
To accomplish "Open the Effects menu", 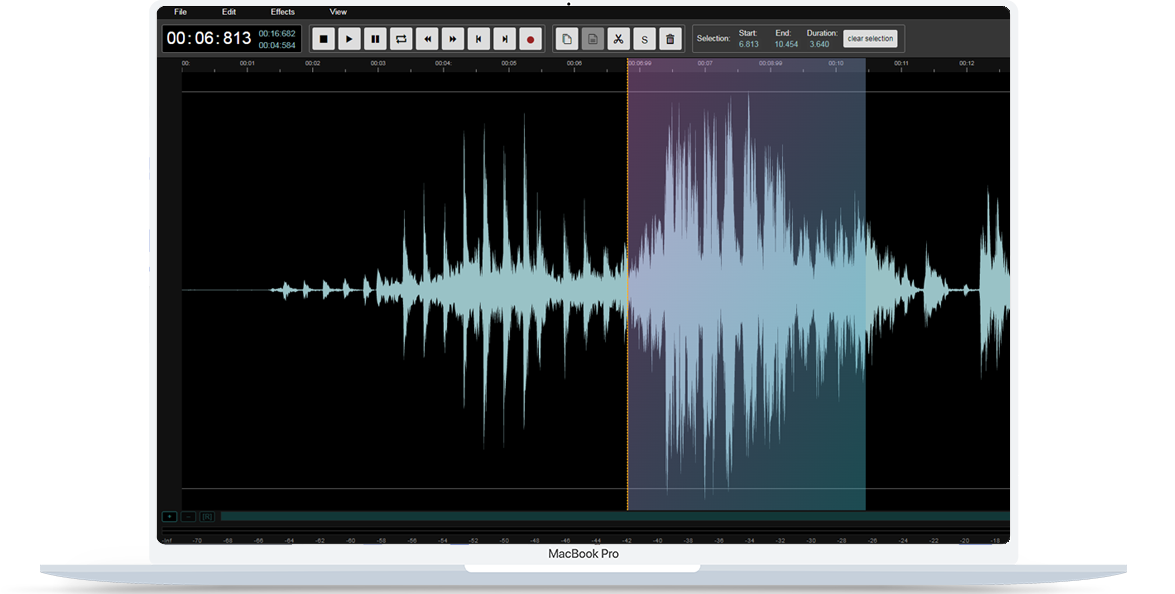I will [283, 12].
